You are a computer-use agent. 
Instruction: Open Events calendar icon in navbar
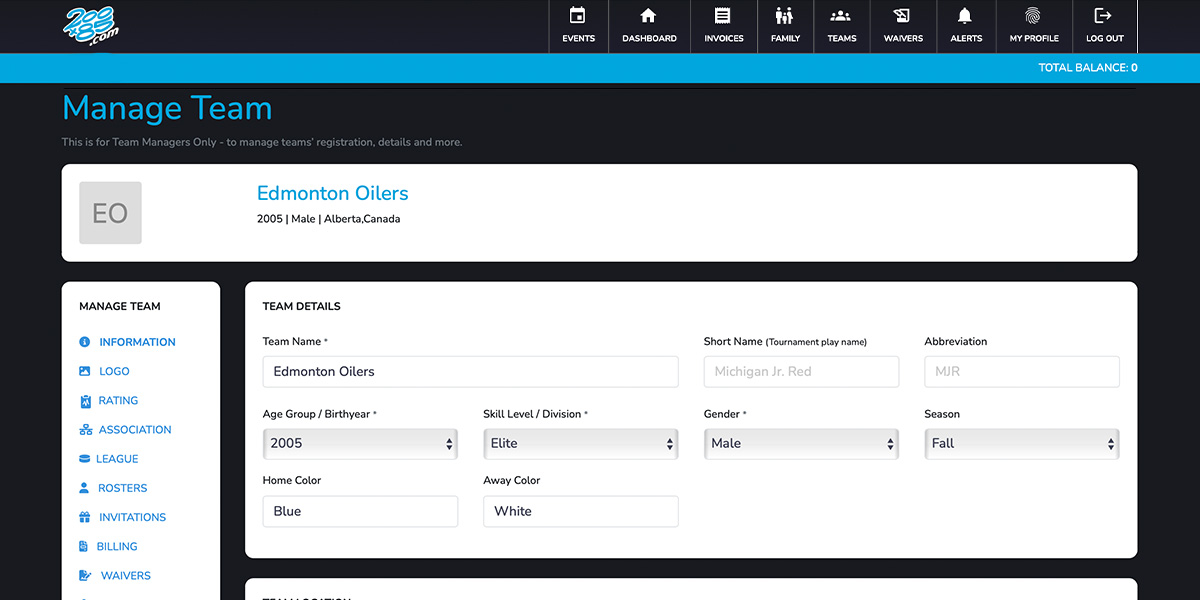click(578, 16)
